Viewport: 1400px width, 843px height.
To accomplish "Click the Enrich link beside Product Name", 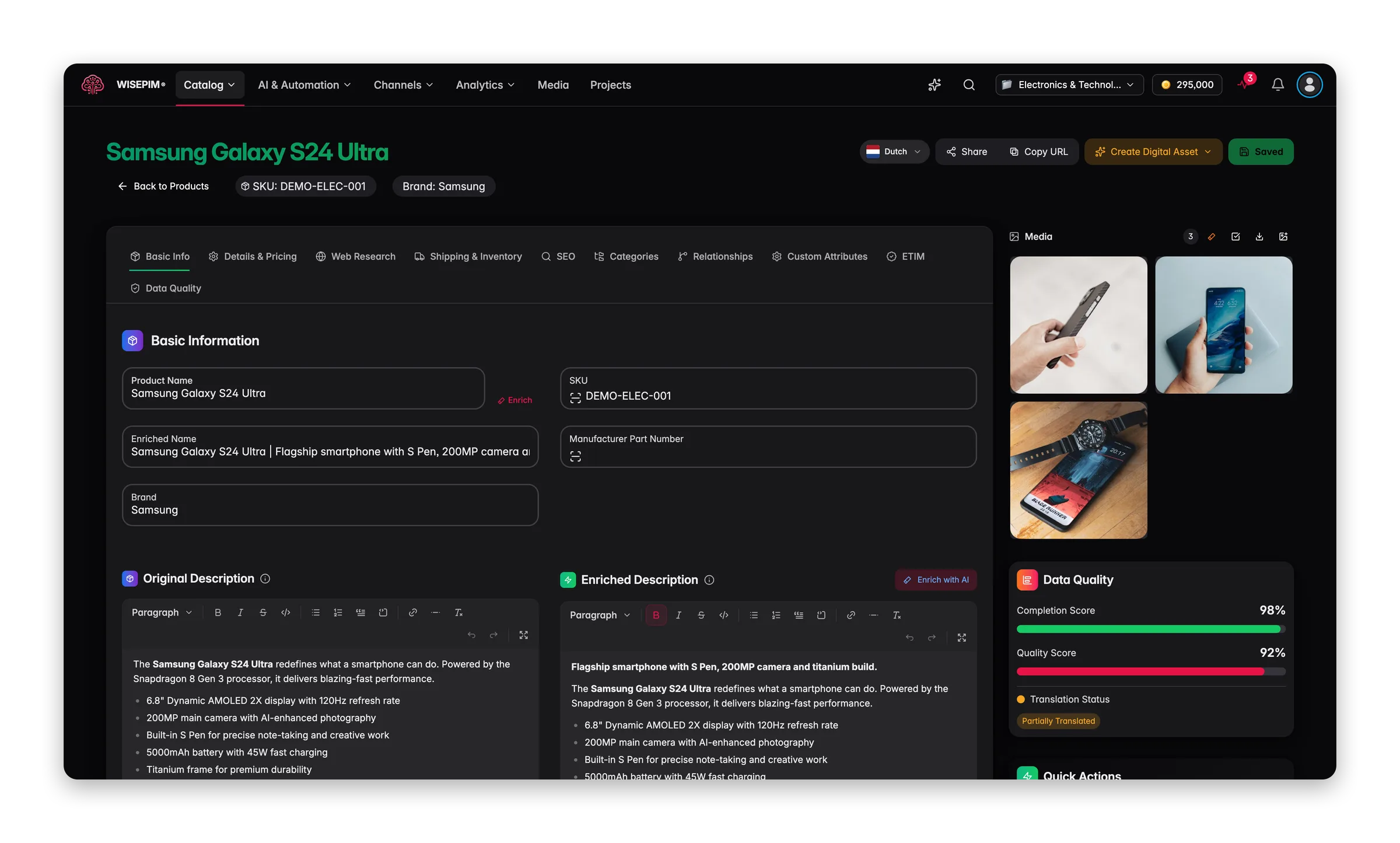I will 514,400.
